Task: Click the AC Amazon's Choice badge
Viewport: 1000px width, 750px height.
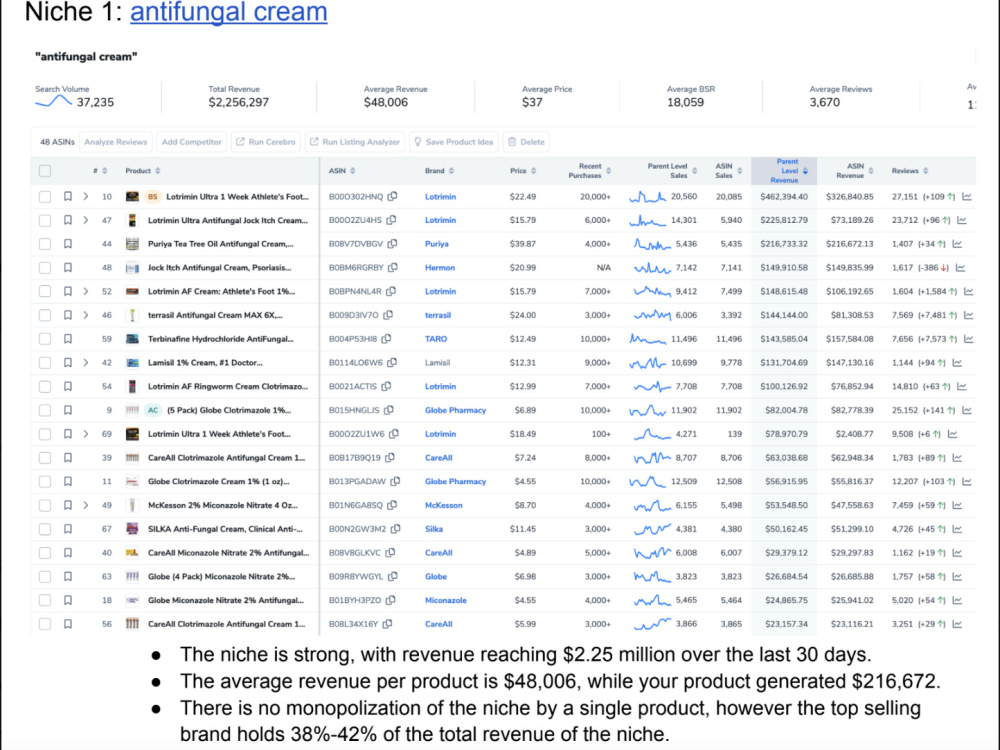Action: coord(153,410)
